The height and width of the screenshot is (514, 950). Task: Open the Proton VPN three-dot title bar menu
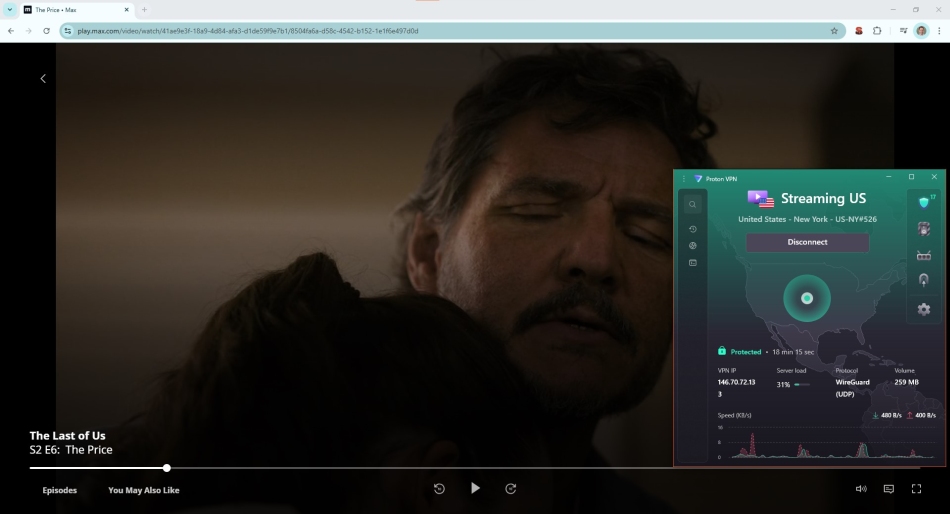(x=683, y=179)
